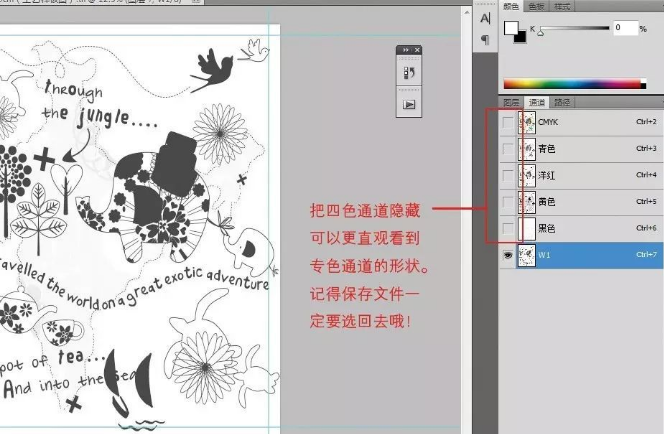Click the Ctrl+7 shortcut label
664x434 pixels.
646,254
